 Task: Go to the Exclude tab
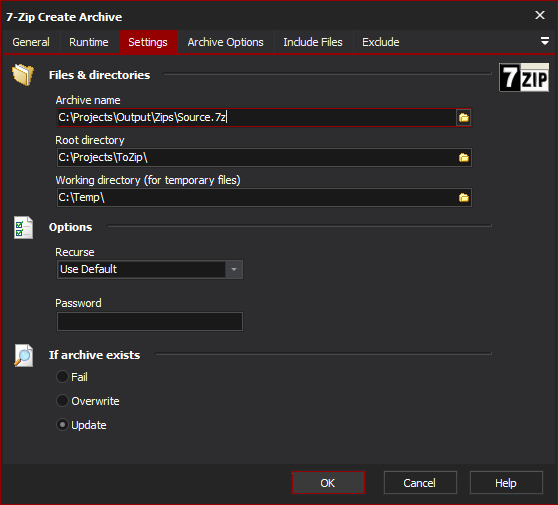tap(380, 42)
